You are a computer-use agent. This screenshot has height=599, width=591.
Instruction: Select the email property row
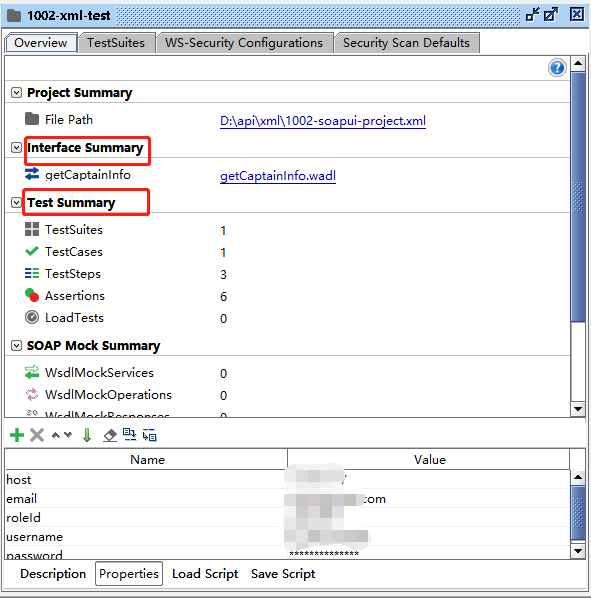click(x=287, y=499)
